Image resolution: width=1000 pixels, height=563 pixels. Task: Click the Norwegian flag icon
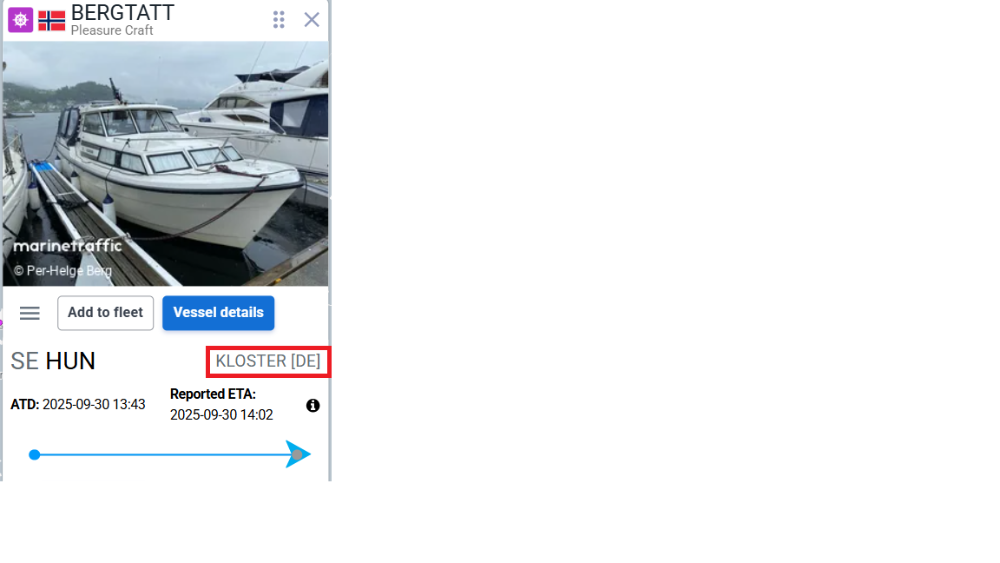click(52, 20)
